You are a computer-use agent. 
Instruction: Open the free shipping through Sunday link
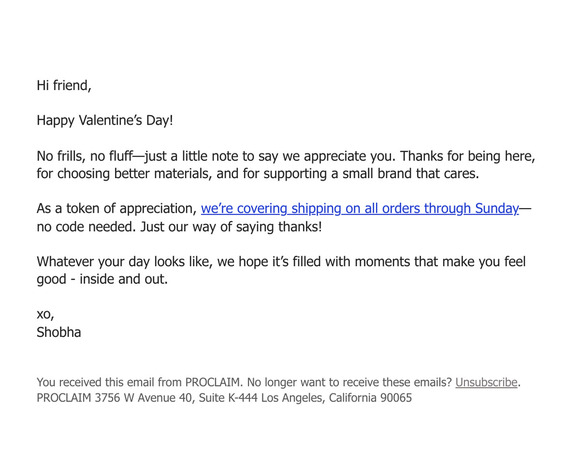[360, 209]
